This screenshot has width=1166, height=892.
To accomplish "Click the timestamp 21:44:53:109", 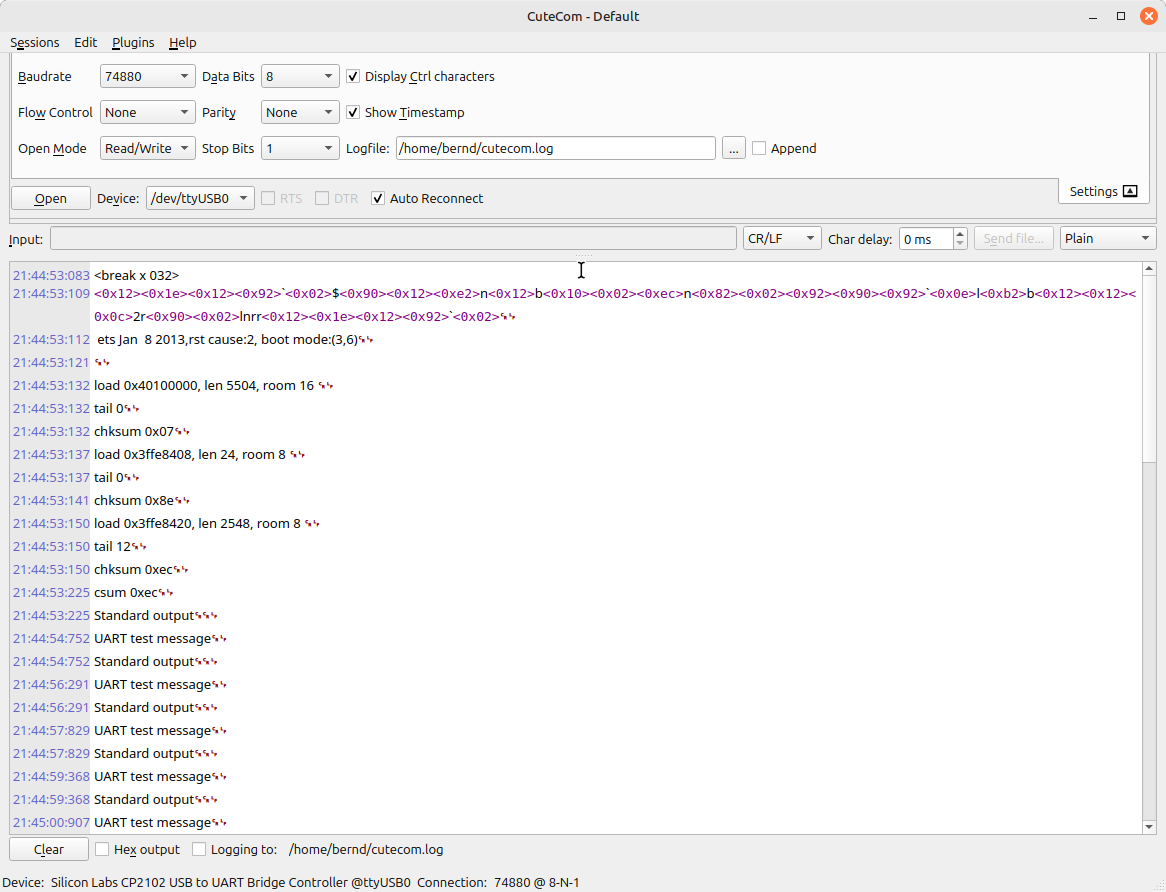I will click(x=51, y=294).
